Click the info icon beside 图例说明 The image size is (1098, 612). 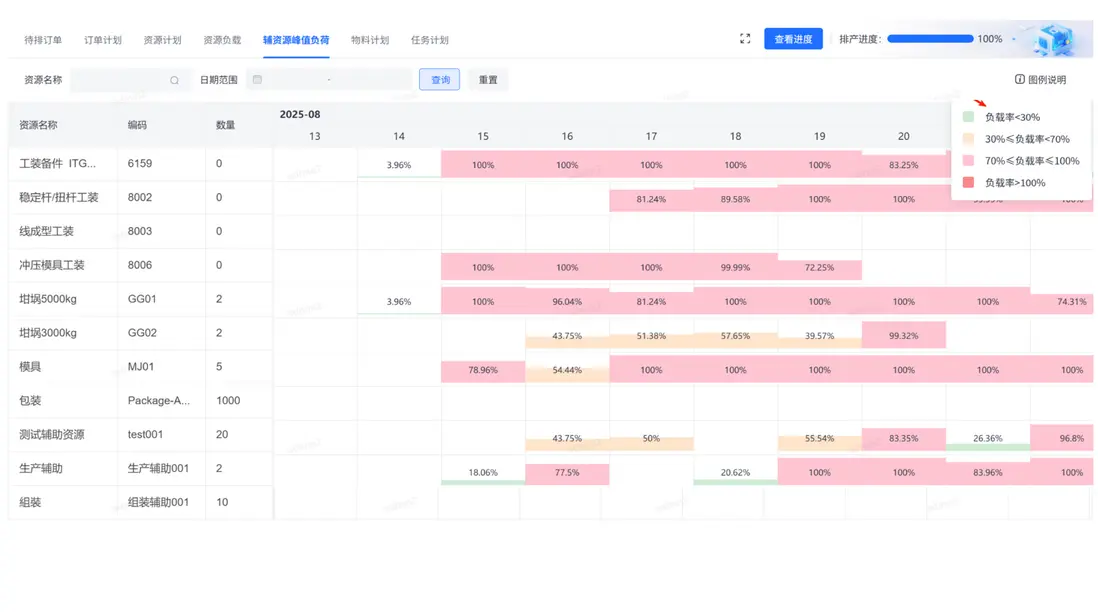point(1020,80)
